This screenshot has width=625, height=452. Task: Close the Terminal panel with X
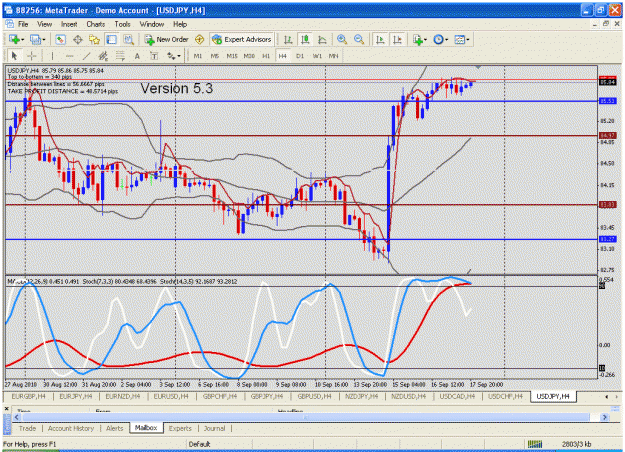[x=7, y=409]
